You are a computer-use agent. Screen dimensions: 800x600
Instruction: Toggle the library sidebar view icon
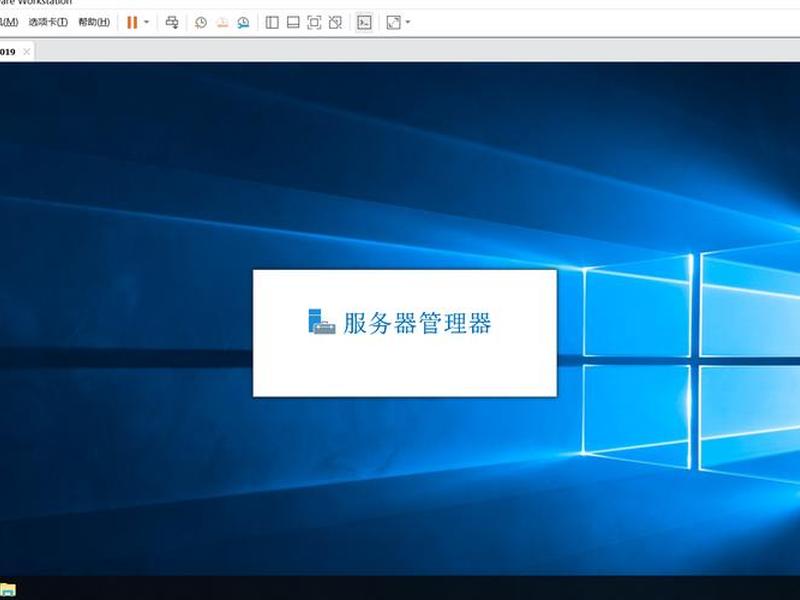pos(272,22)
